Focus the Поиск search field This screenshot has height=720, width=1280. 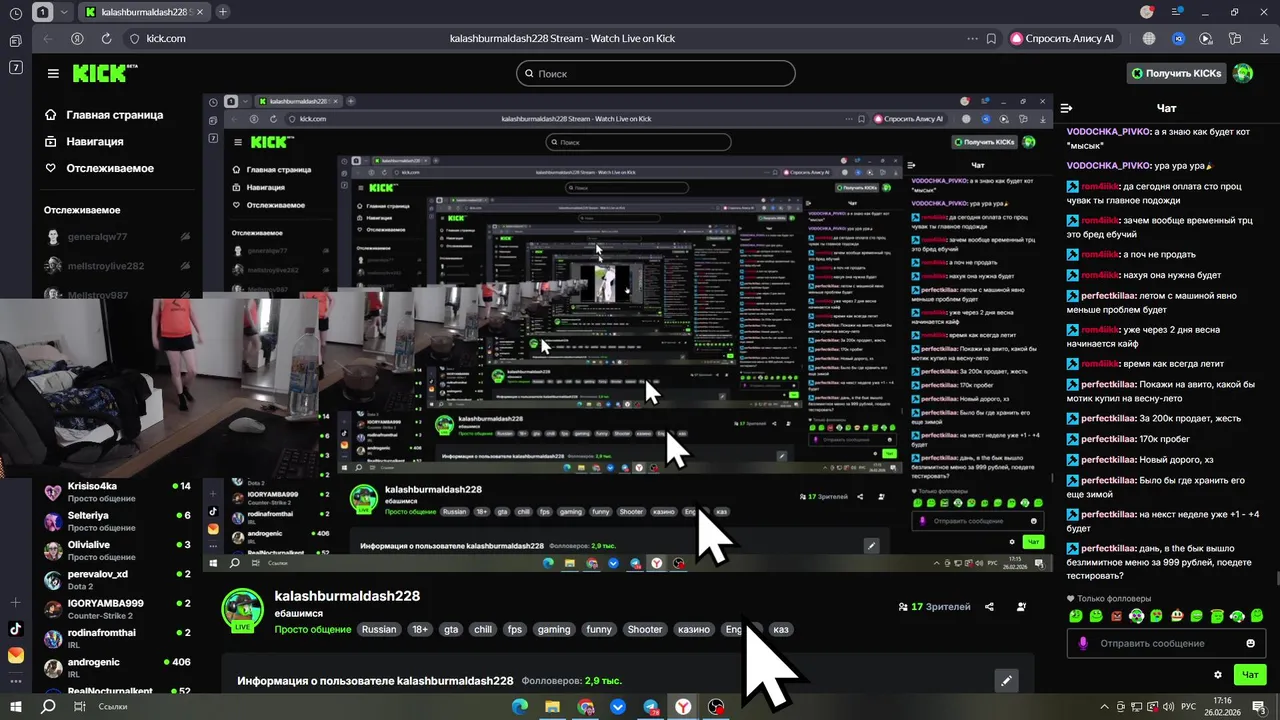656,73
